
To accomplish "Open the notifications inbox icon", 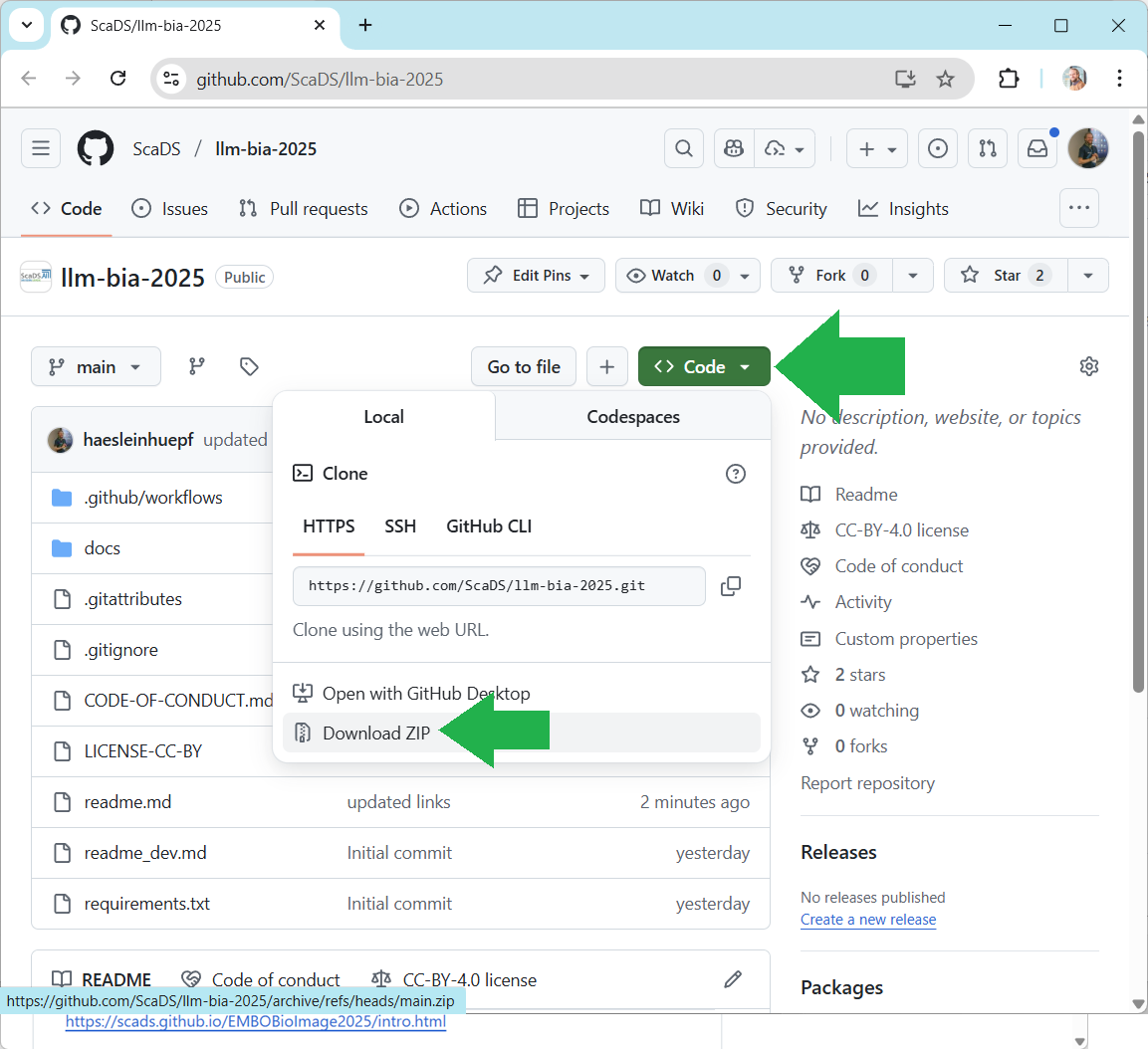I will coord(1036,148).
